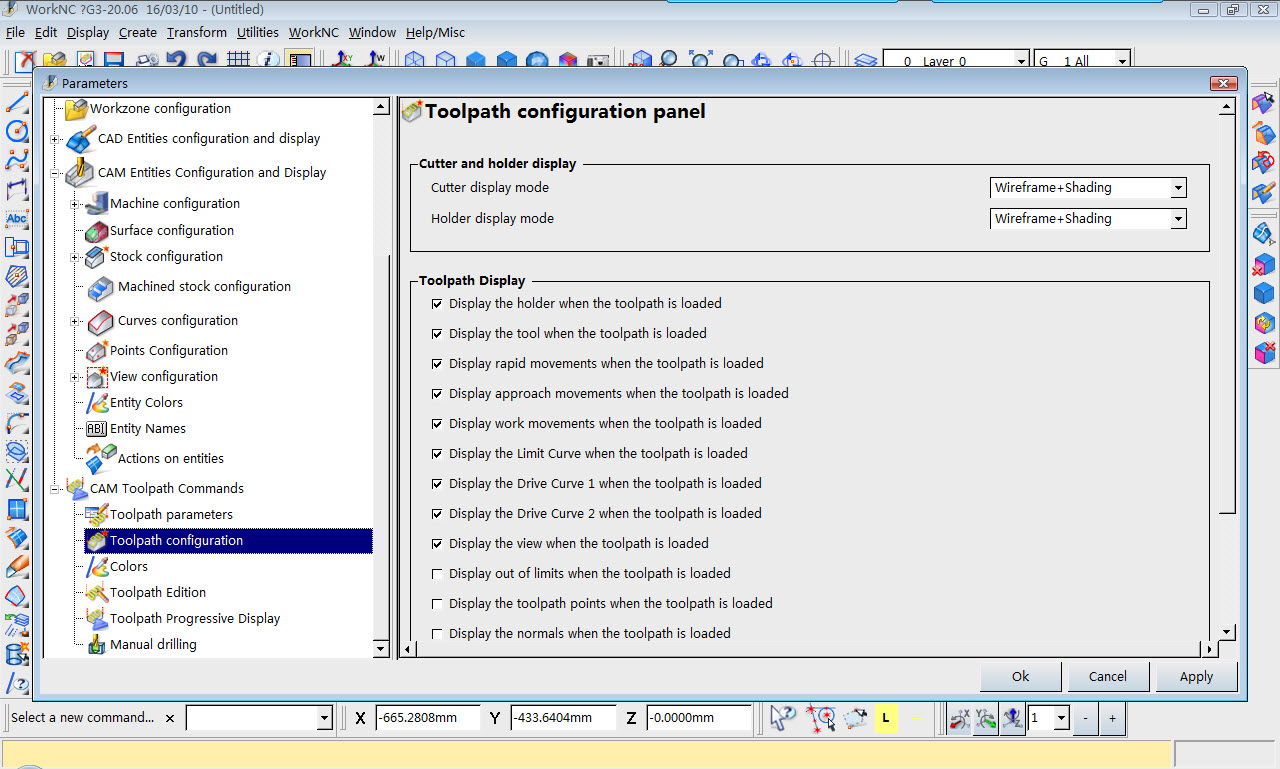The image size is (1280, 769).
Task: Click the Entity Colors palette icon
Action: 96,403
